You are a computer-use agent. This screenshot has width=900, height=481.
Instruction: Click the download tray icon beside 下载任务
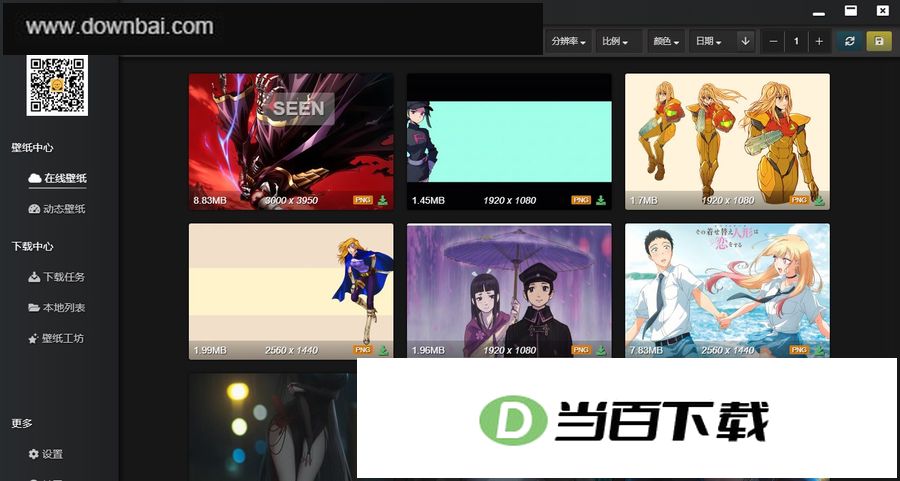click(34, 277)
